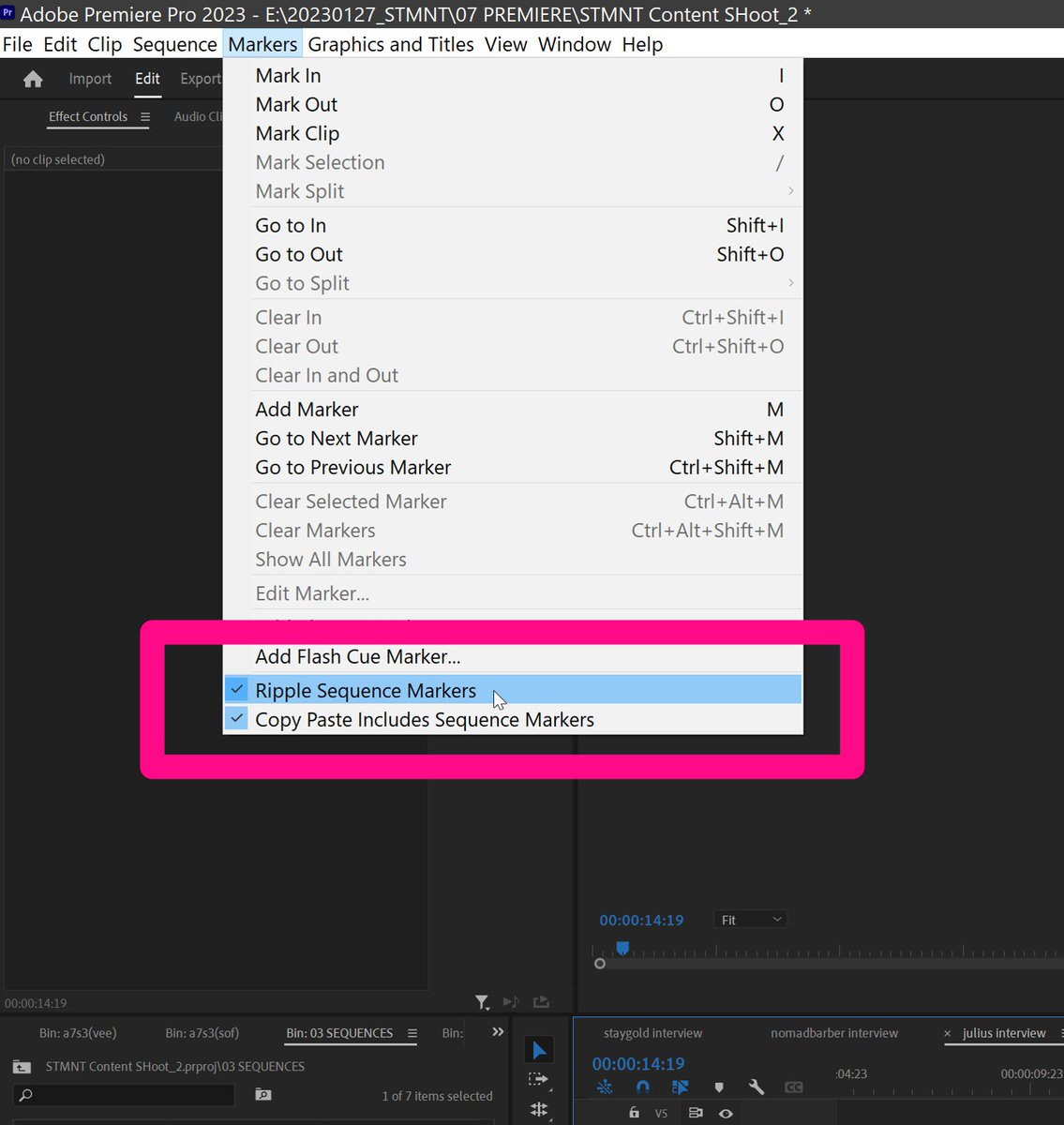Click program monitor blue playhead marker

tap(622, 948)
